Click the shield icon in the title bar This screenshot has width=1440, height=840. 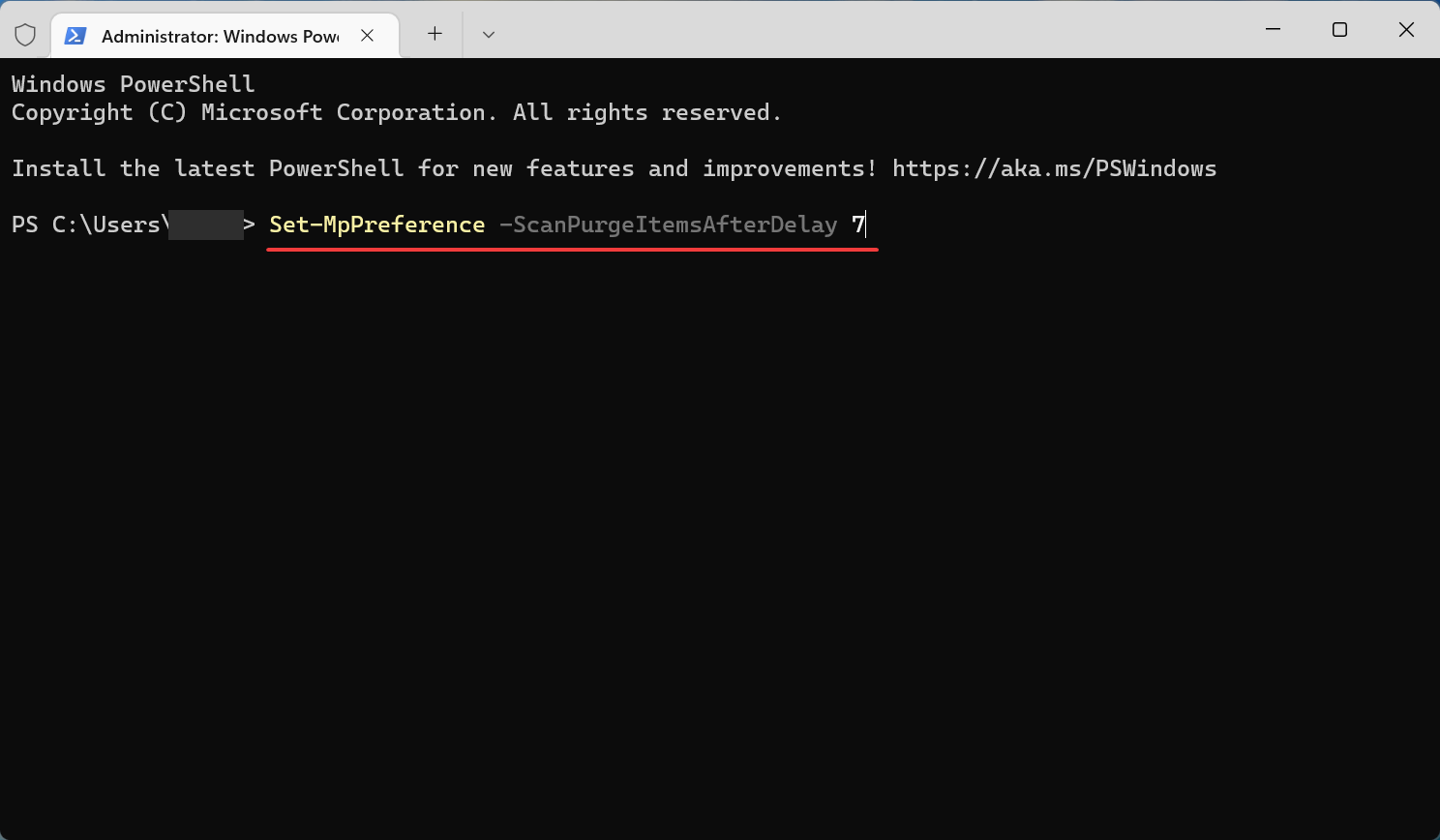[x=25, y=36]
